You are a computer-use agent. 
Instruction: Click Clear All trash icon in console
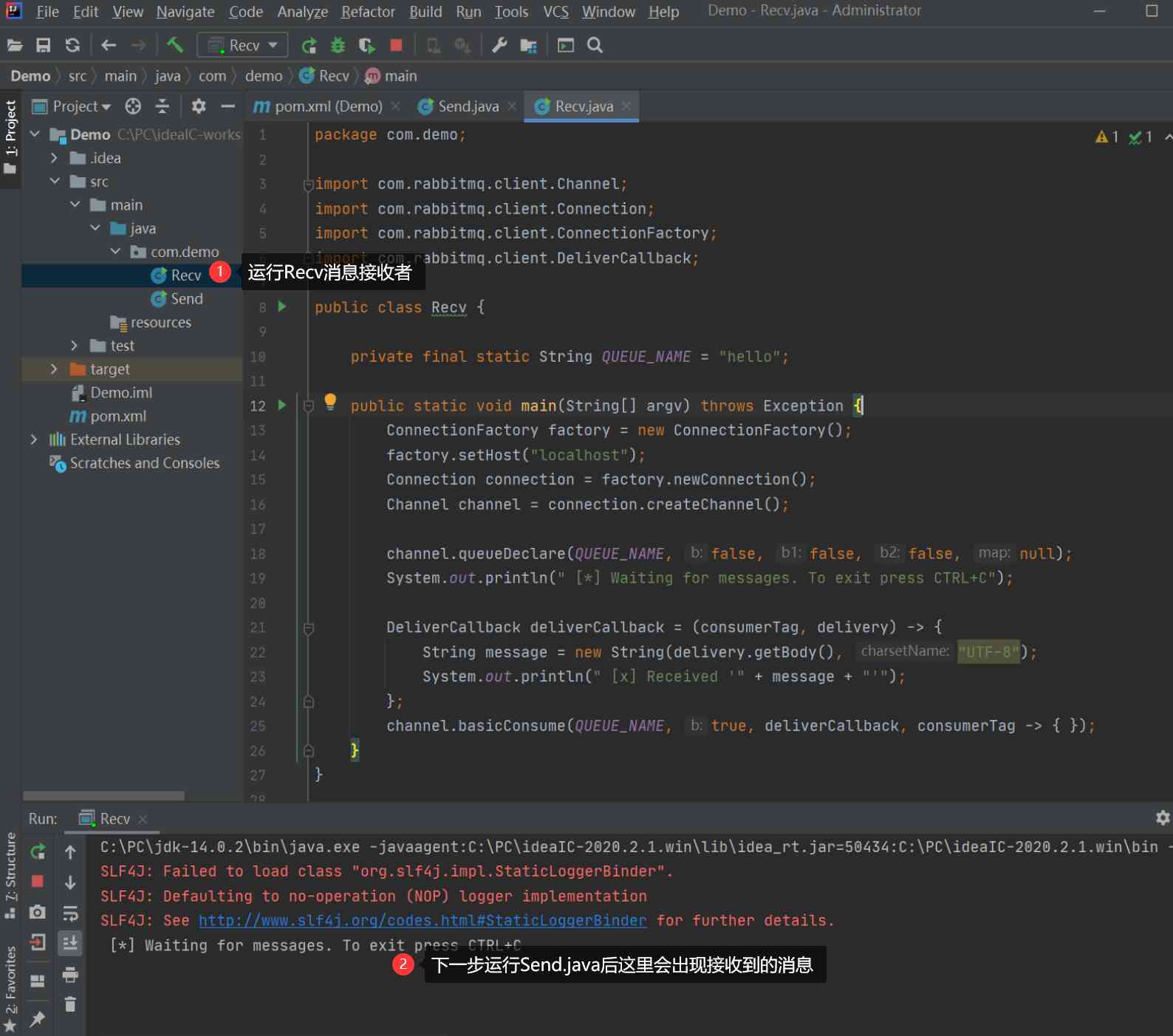click(x=70, y=1004)
